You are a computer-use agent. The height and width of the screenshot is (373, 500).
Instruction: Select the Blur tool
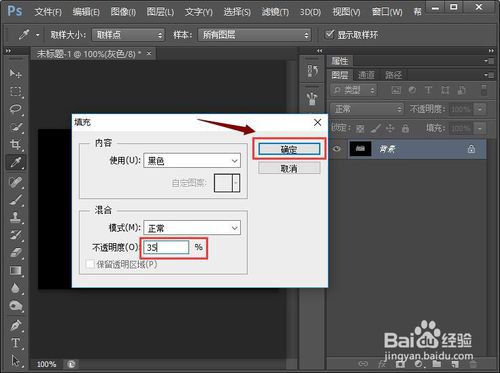[15, 288]
